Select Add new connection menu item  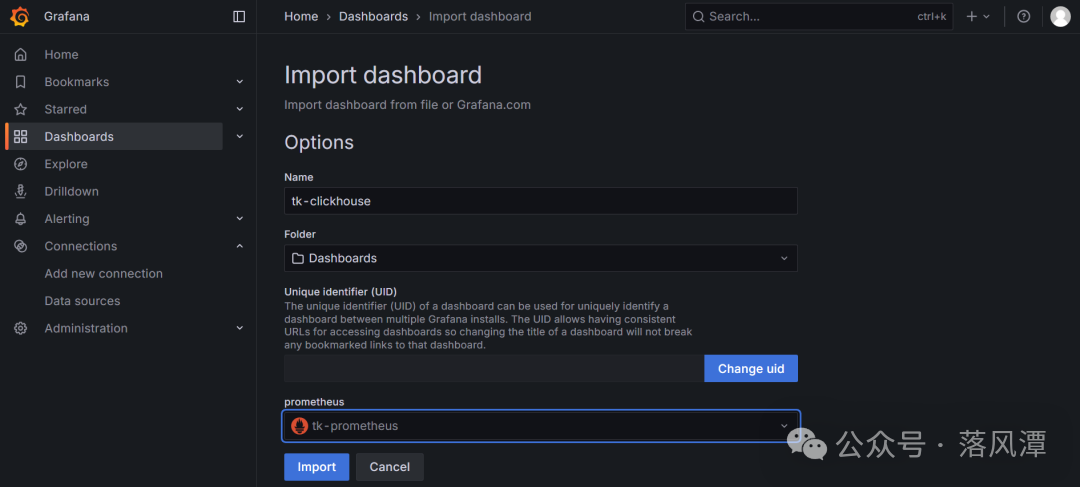click(103, 273)
